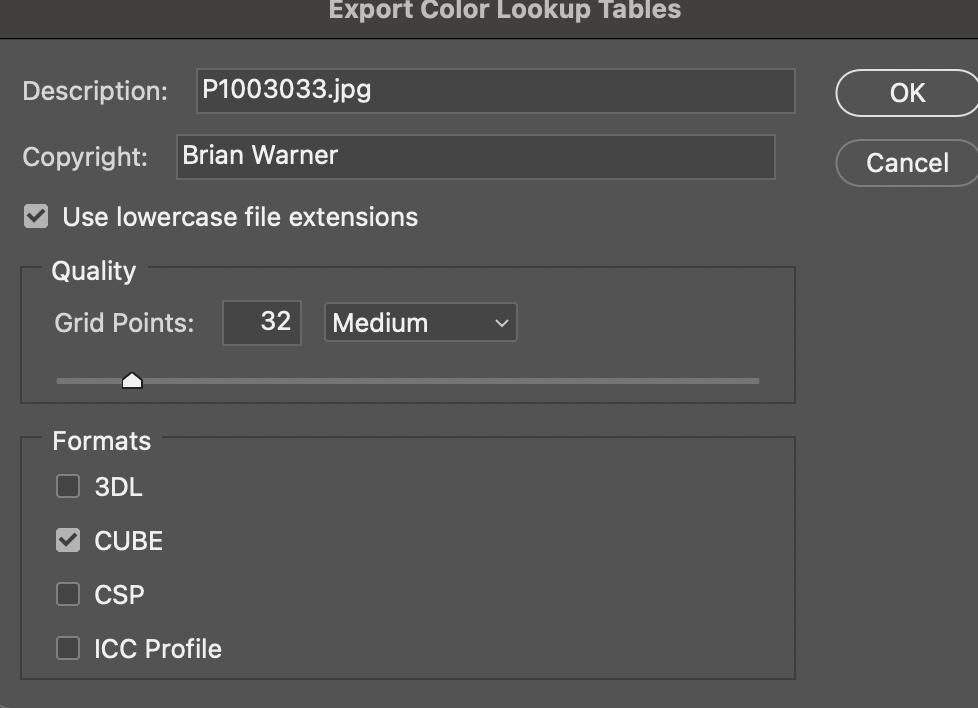Enable the CSP format checkbox

click(68, 595)
